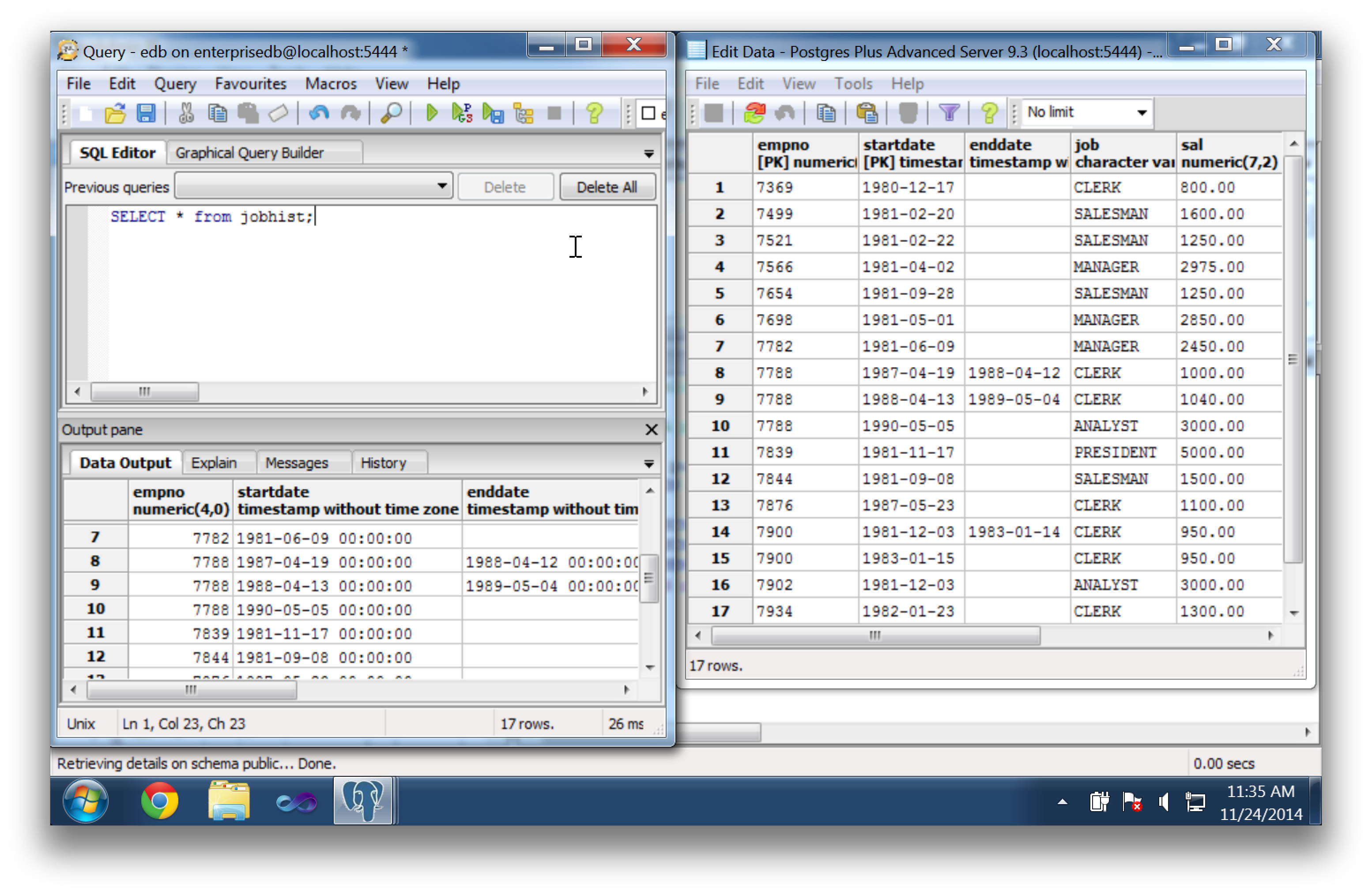This screenshot has height=895, width=1372.
Task: Refresh the data in Edit Data window
Action: tap(754, 113)
